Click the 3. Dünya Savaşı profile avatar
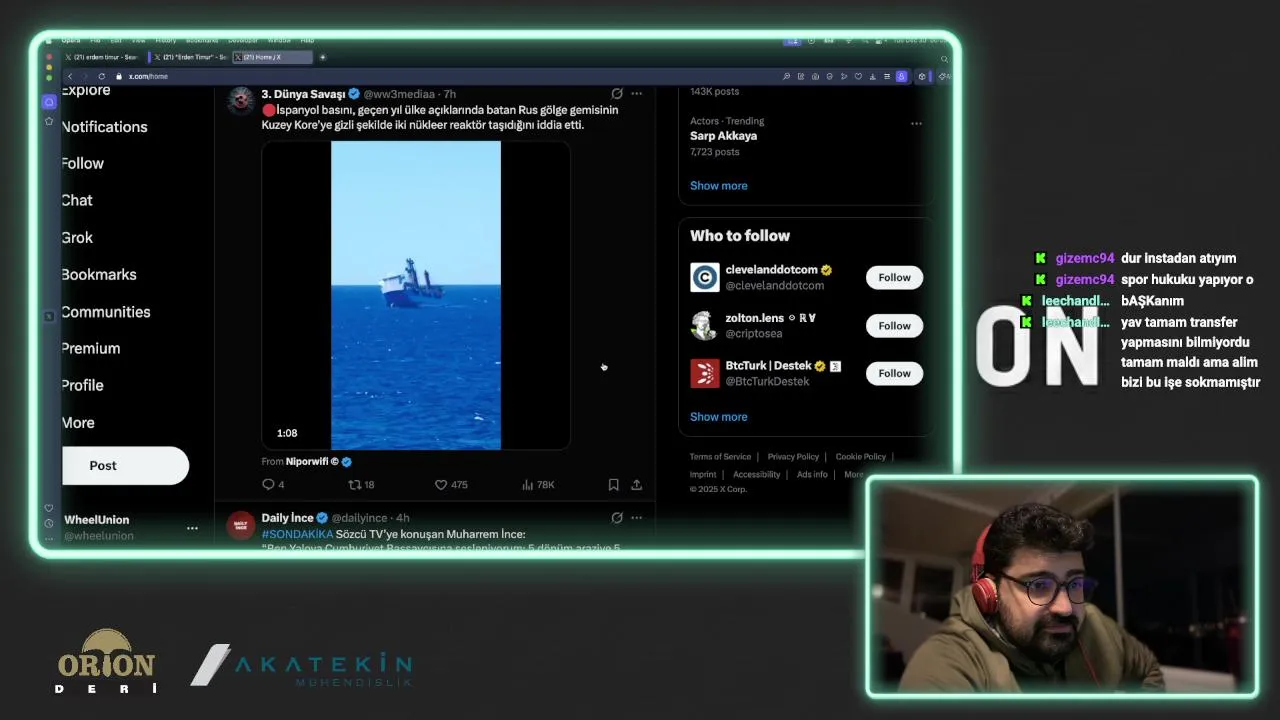Image resolution: width=1280 pixels, height=720 pixels. 240,101
